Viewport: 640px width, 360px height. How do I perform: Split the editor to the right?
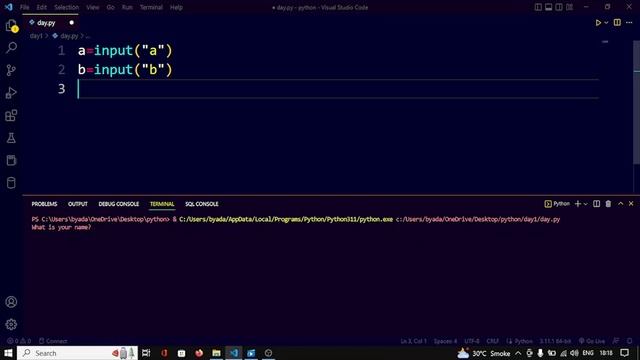coord(617,22)
